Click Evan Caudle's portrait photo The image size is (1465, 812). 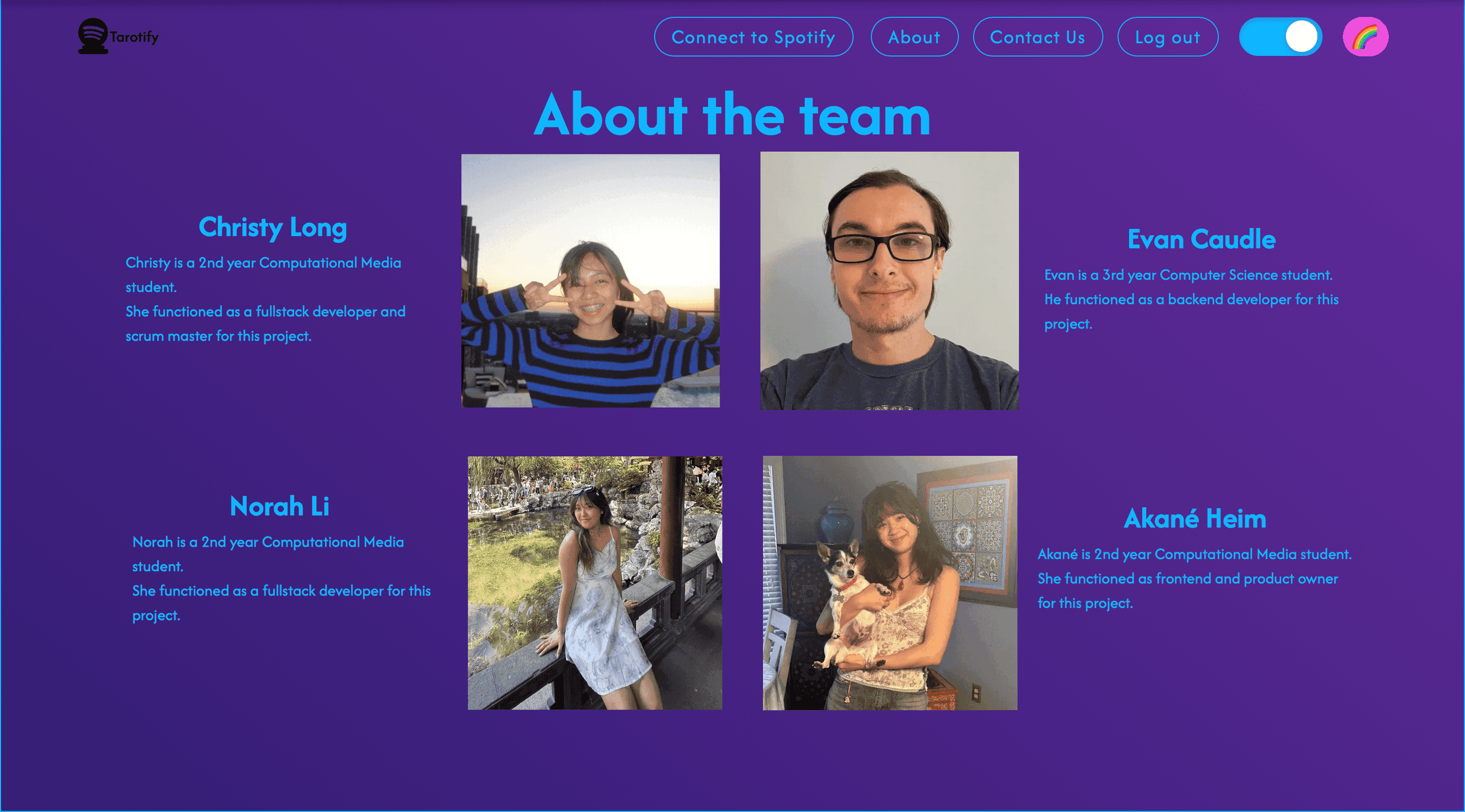coord(889,280)
